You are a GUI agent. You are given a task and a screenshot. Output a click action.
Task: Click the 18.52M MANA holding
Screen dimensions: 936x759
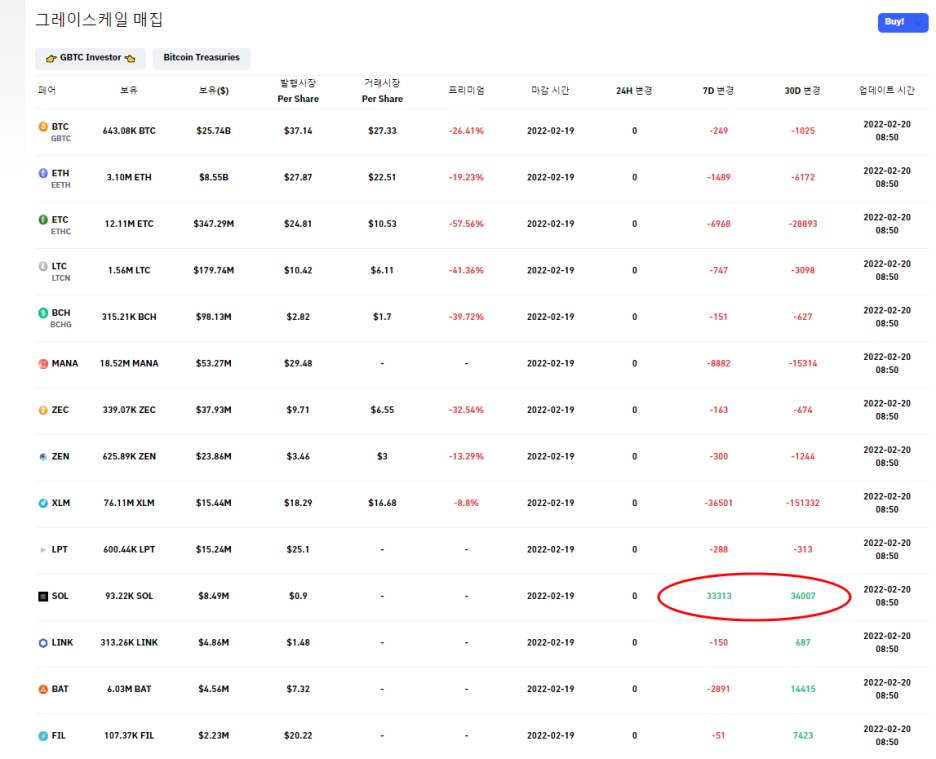(x=129, y=364)
